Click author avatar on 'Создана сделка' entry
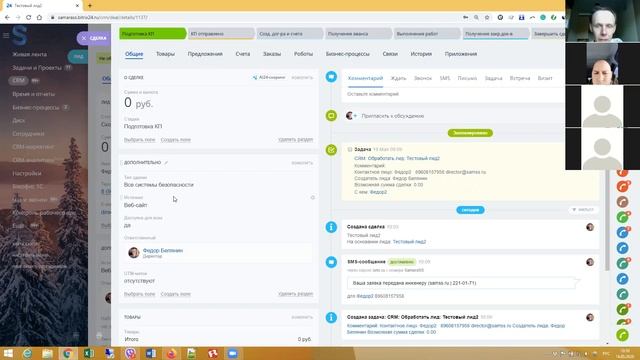This screenshot has width=640, height=360. [590, 227]
